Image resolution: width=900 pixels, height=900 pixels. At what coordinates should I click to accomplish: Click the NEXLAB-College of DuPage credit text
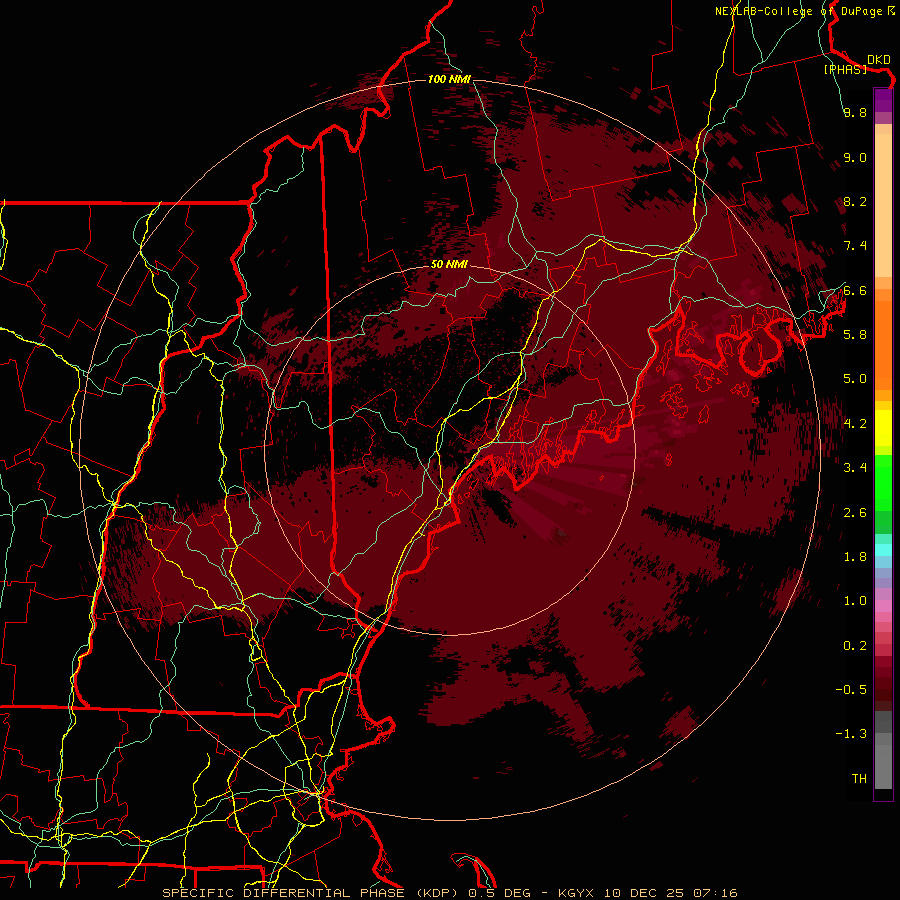(x=804, y=11)
